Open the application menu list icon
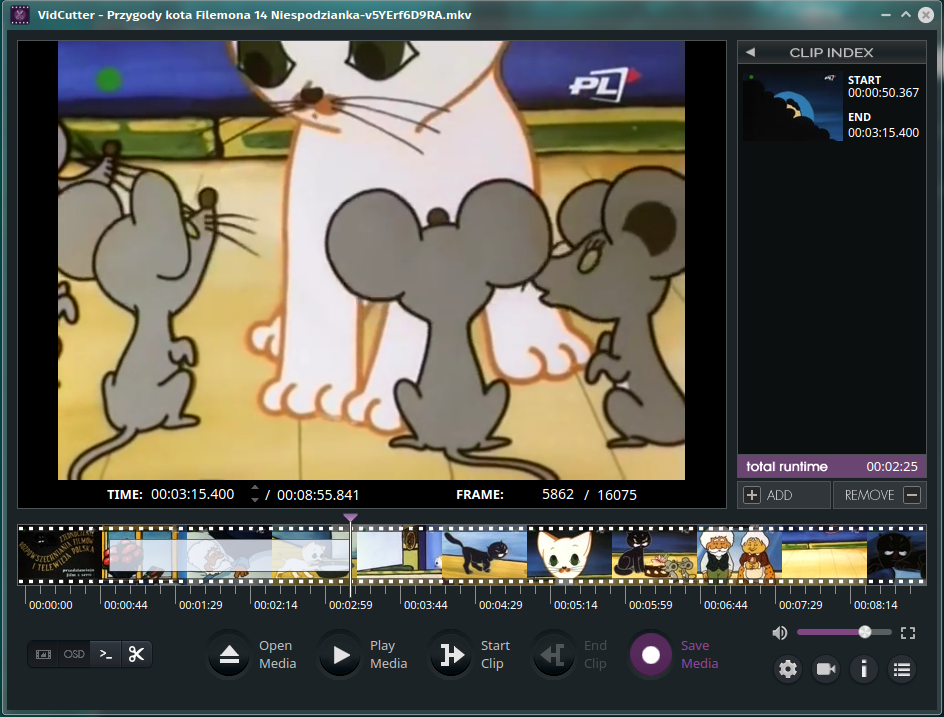This screenshot has width=944, height=717. [x=902, y=669]
